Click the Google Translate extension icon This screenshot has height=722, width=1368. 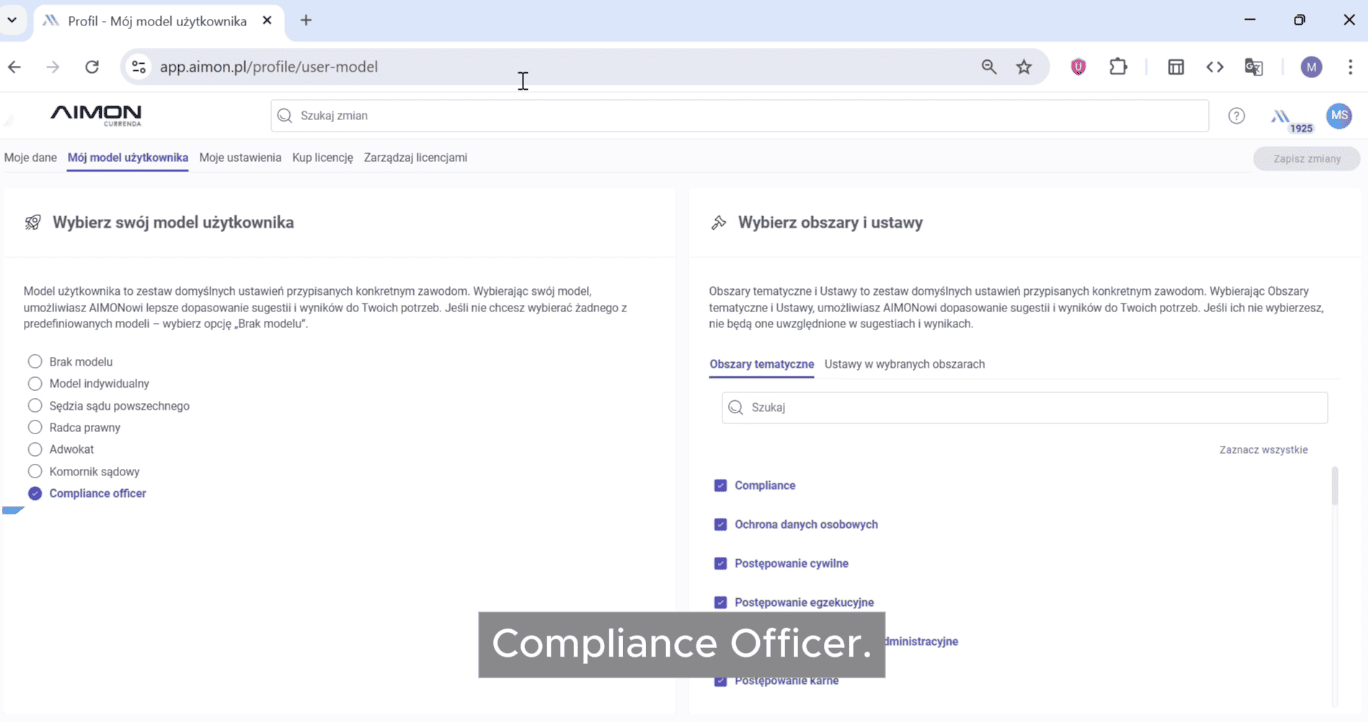[1253, 66]
